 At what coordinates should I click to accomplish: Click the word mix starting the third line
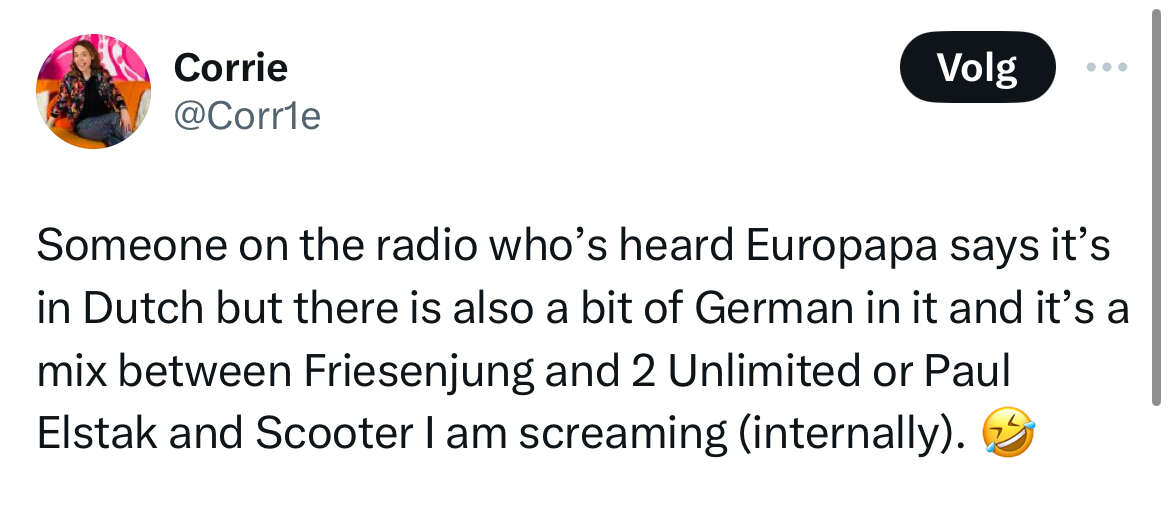(x=70, y=373)
